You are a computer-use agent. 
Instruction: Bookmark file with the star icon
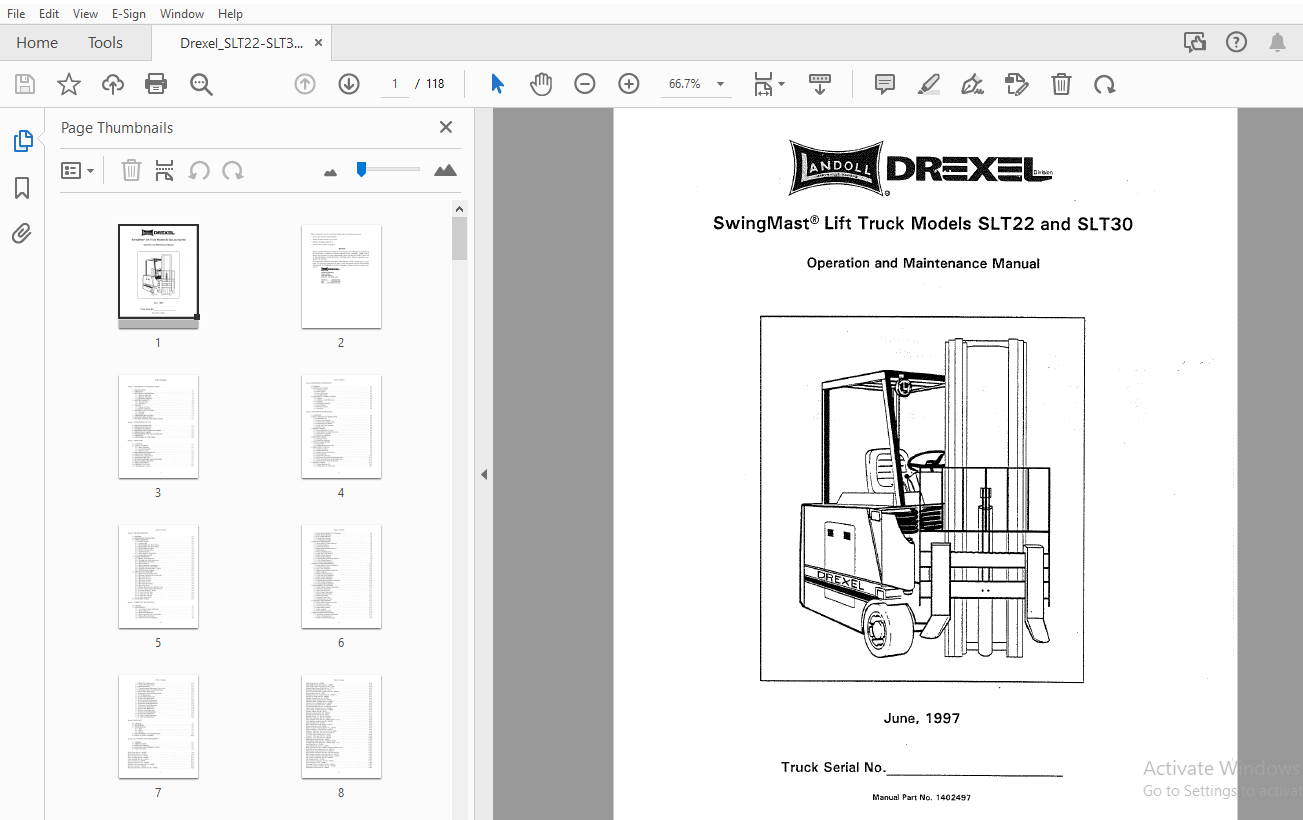click(x=68, y=85)
